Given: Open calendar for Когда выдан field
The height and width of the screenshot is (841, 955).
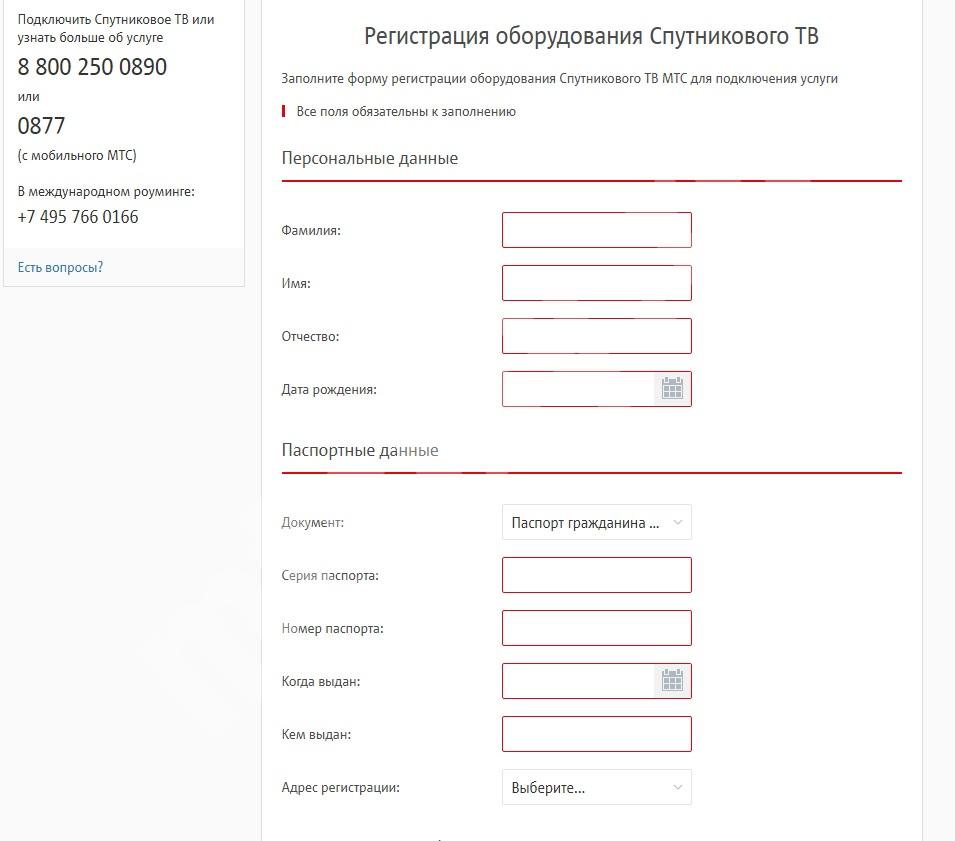Looking at the screenshot, I should pos(672,681).
